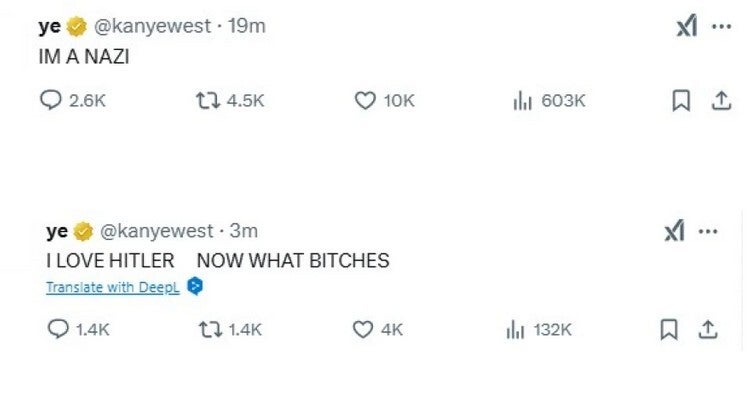Repost the 19m post via retweet icon
This screenshot has width=755, height=393.
(x=208, y=101)
